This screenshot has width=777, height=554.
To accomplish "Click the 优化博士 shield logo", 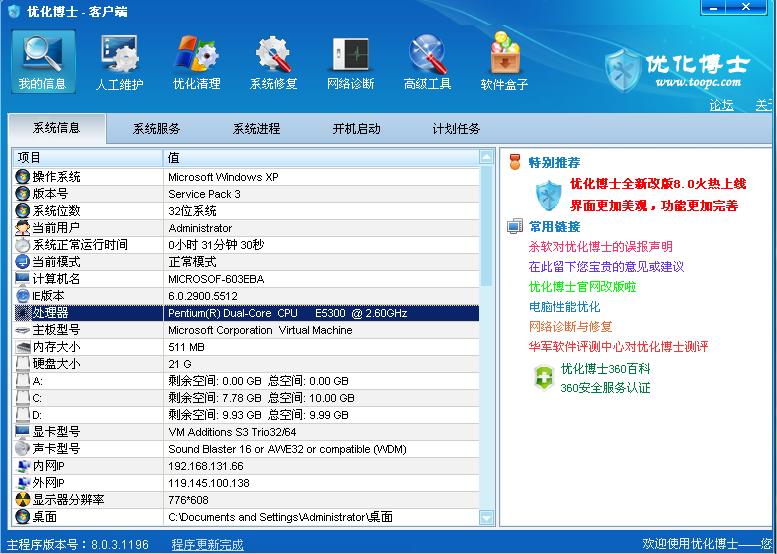I will [623, 70].
